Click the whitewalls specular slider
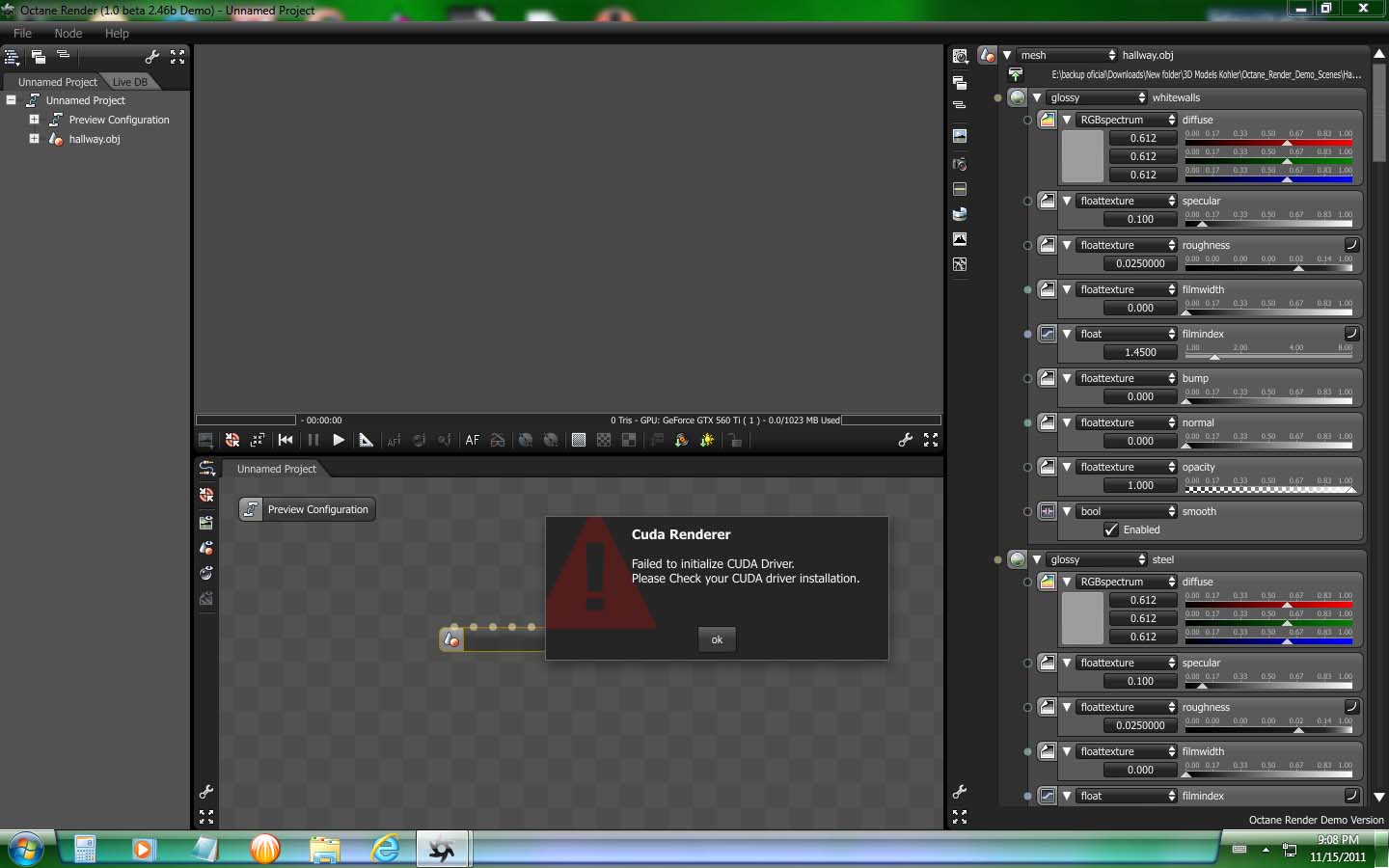The height and width of the screenshot is (868, 1389). tap(1268, 223)
